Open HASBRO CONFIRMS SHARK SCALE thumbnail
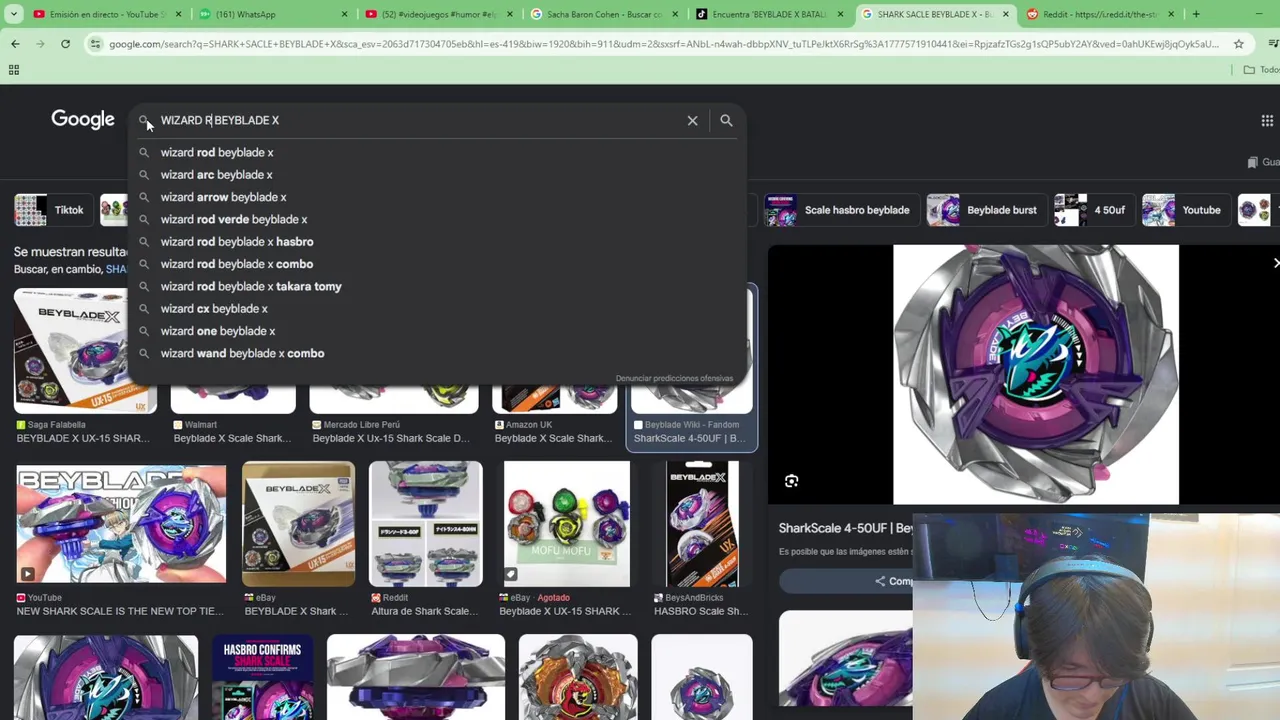1280x720 pixels. (x=262, y=677)
